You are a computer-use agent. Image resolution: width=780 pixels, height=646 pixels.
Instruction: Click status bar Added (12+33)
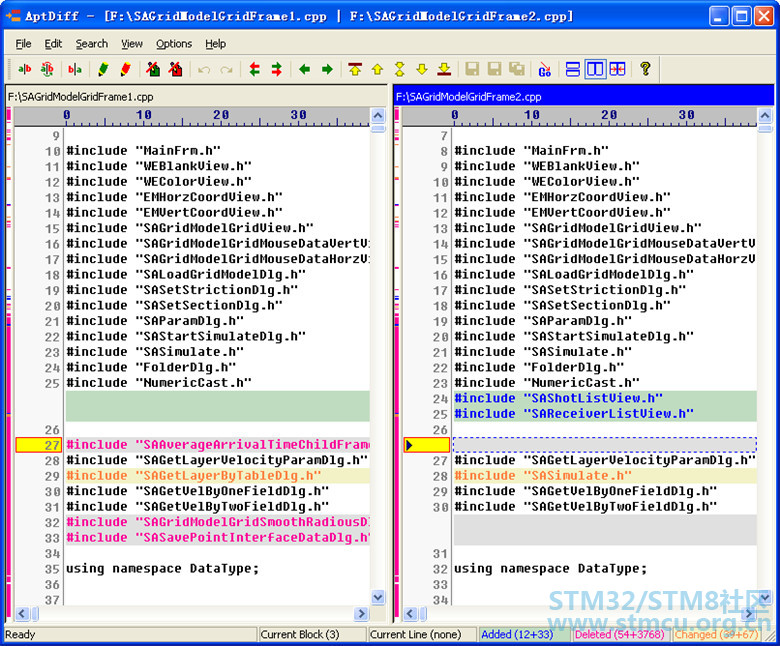524,635
